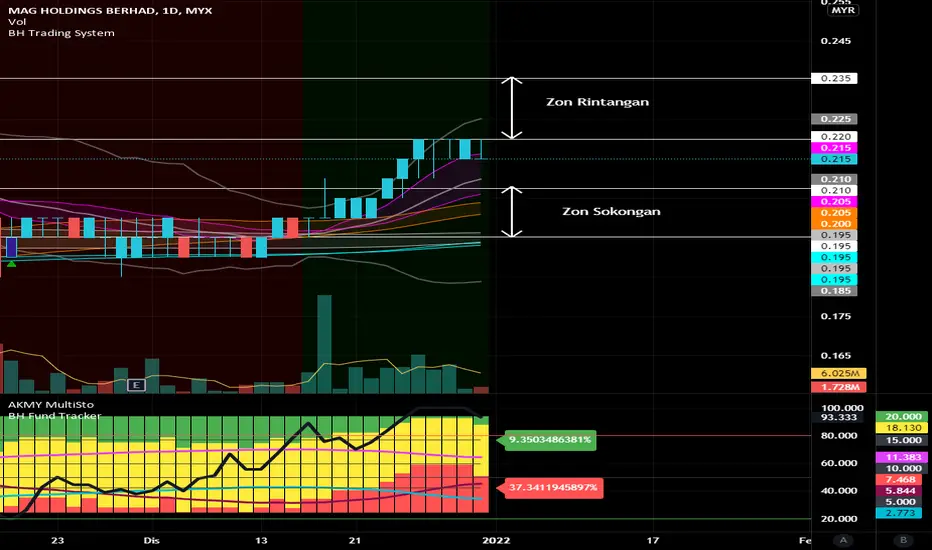Click the earnings 'E' marker on volume pane

pos(136,385)
